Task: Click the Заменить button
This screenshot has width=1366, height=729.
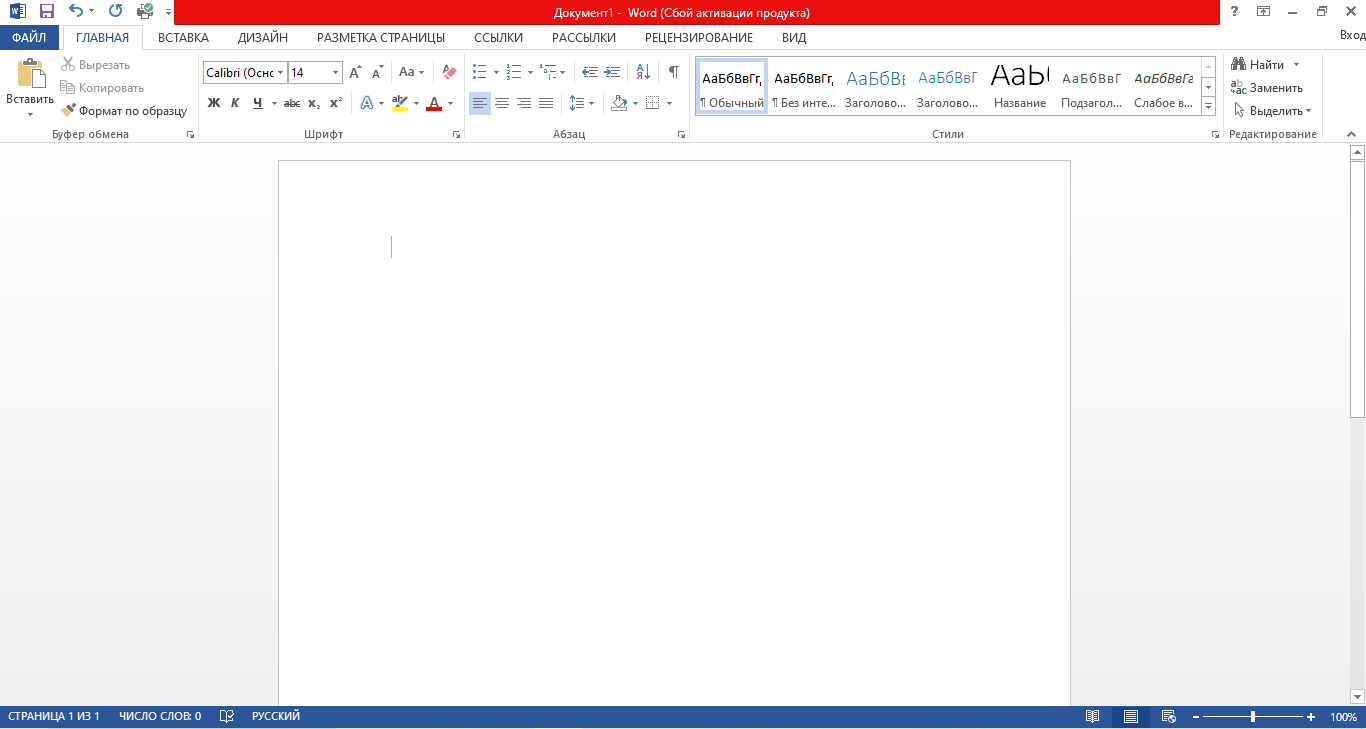Action: (1272, 88)
